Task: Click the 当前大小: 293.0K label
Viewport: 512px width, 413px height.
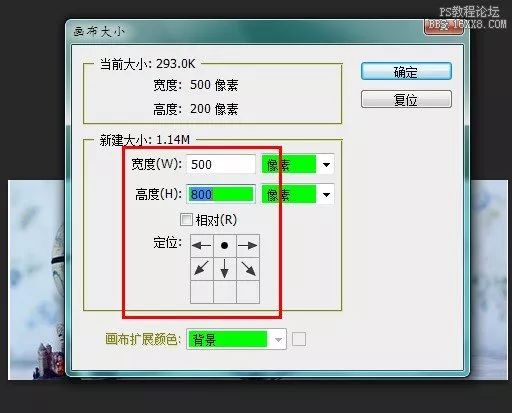Action: point(148,64)
